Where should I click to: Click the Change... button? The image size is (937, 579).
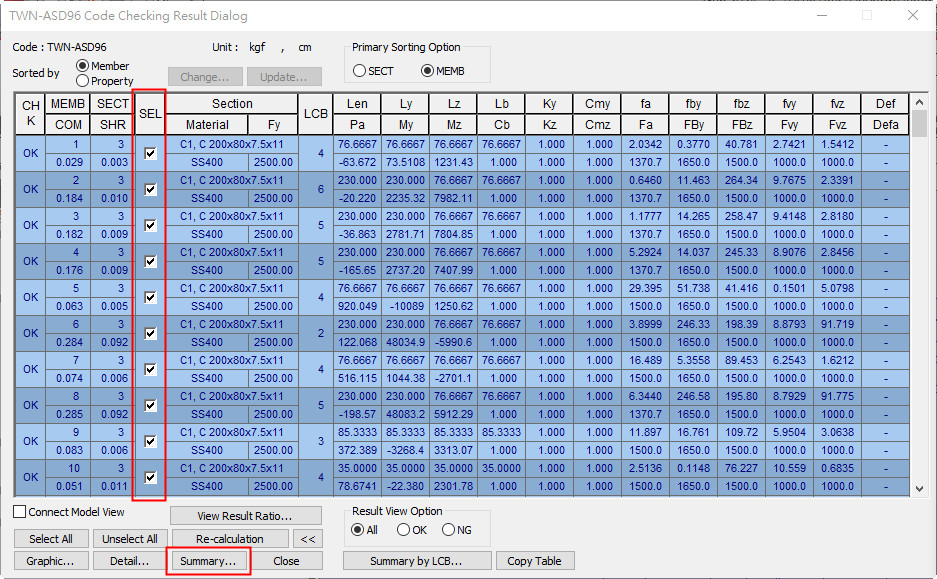coord(205,77)
